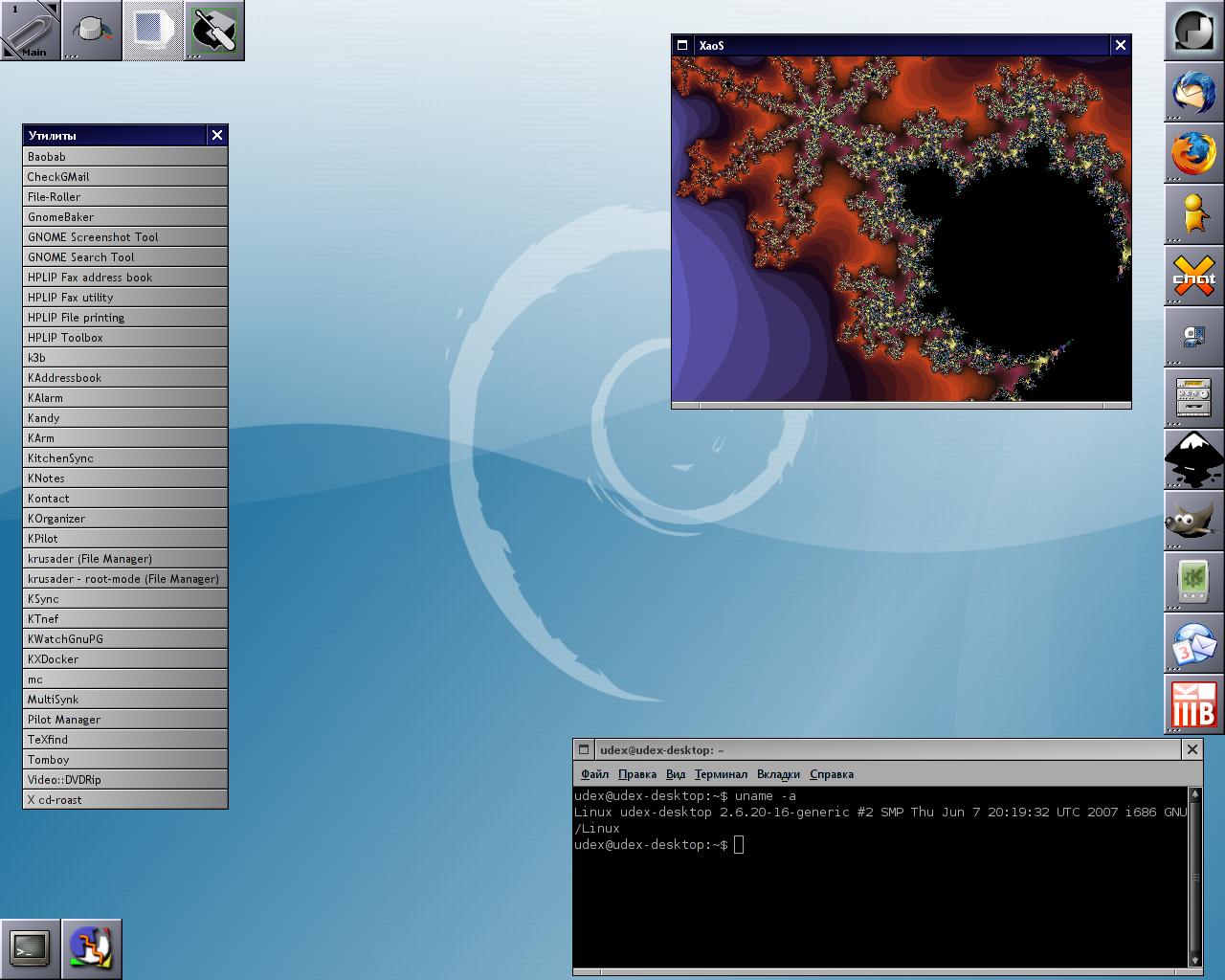Select KTnef menu entry
The image size is (1225, 980).
click(125, 618)
